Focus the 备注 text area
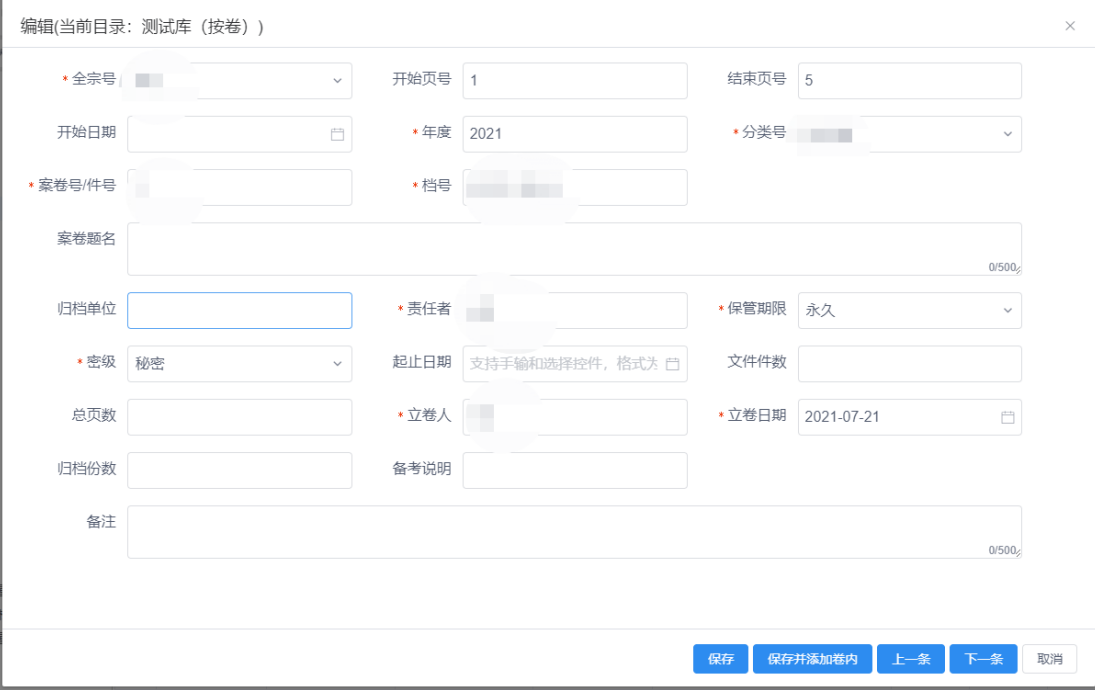This screenshot has width=1095, height=690. (x=573, y=531)
